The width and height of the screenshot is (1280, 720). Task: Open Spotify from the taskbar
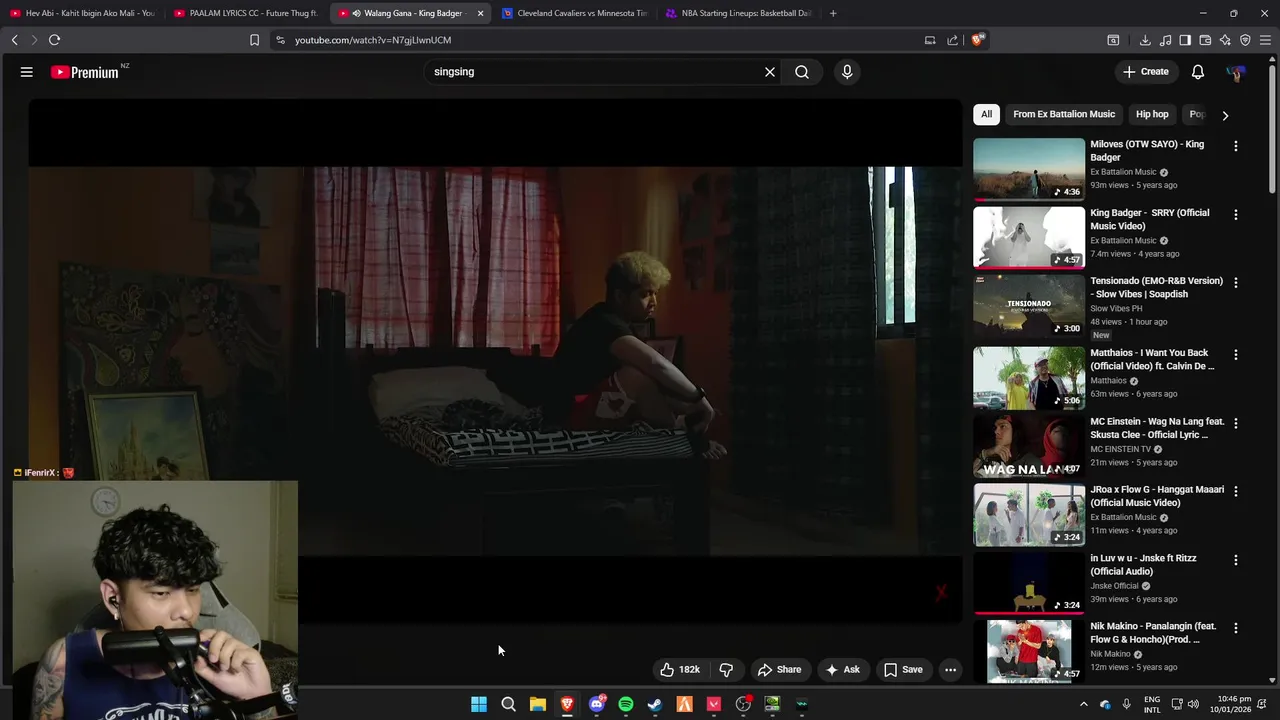(x=626, y=704)
